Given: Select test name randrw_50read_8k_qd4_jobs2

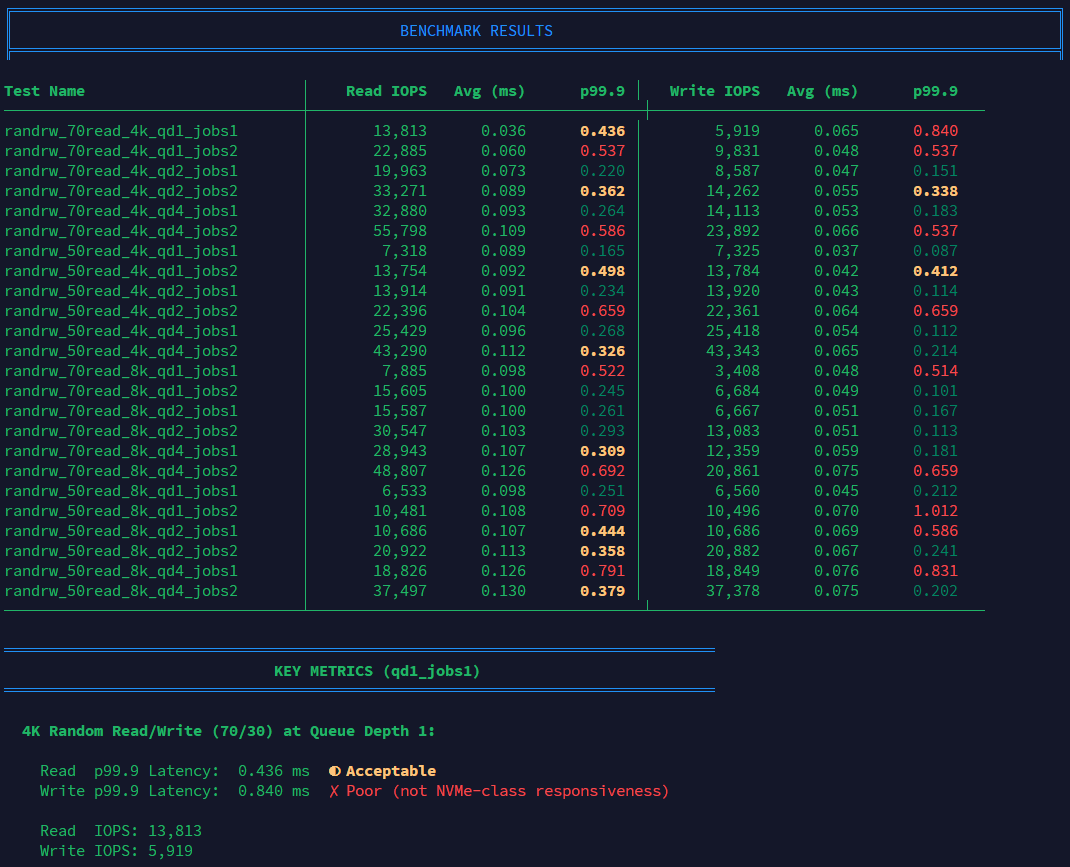Looking at the screenshot, I should click(121, 591).
